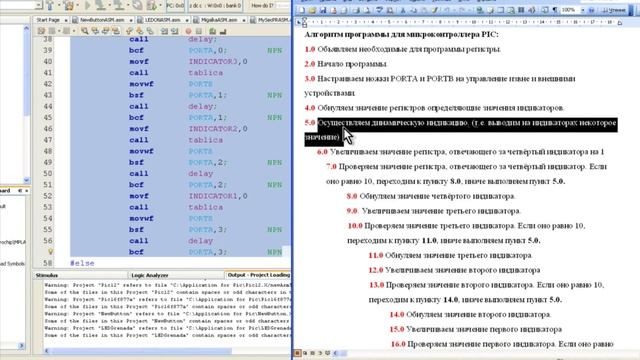
Task: Click 'INDICATOR3,0' operand on line 40
Action: 218,62
